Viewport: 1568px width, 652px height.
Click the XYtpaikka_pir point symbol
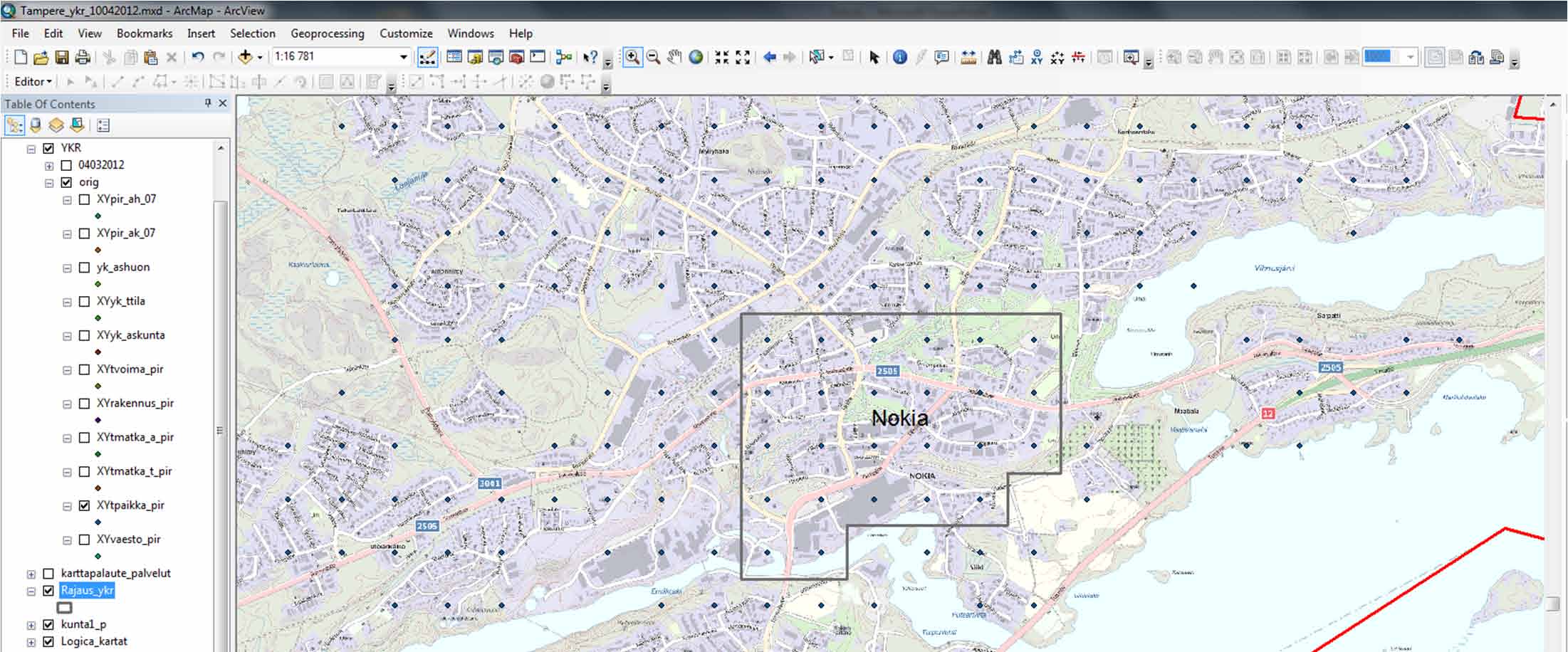98,522
